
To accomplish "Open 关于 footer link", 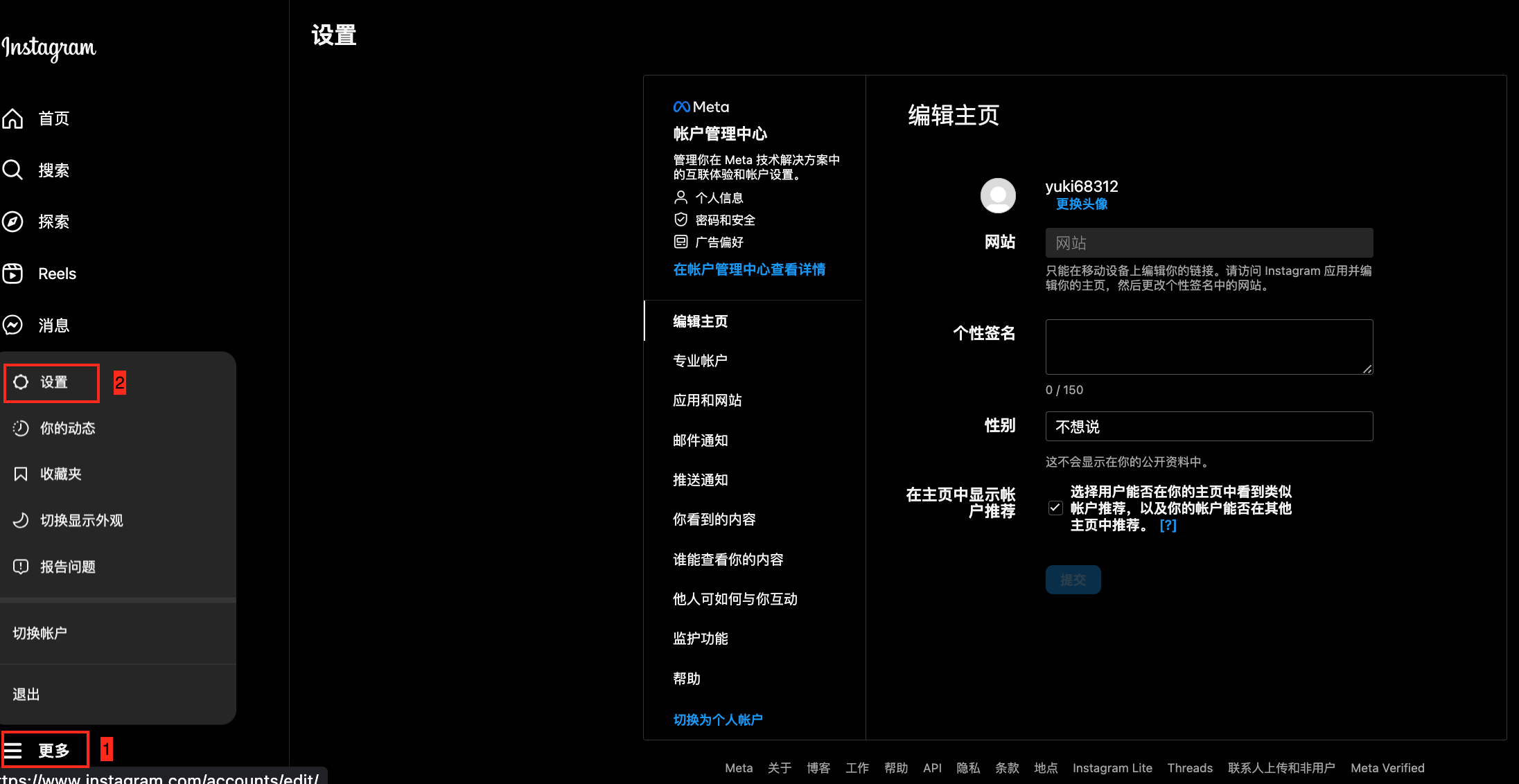I will [x=780, y=767].
